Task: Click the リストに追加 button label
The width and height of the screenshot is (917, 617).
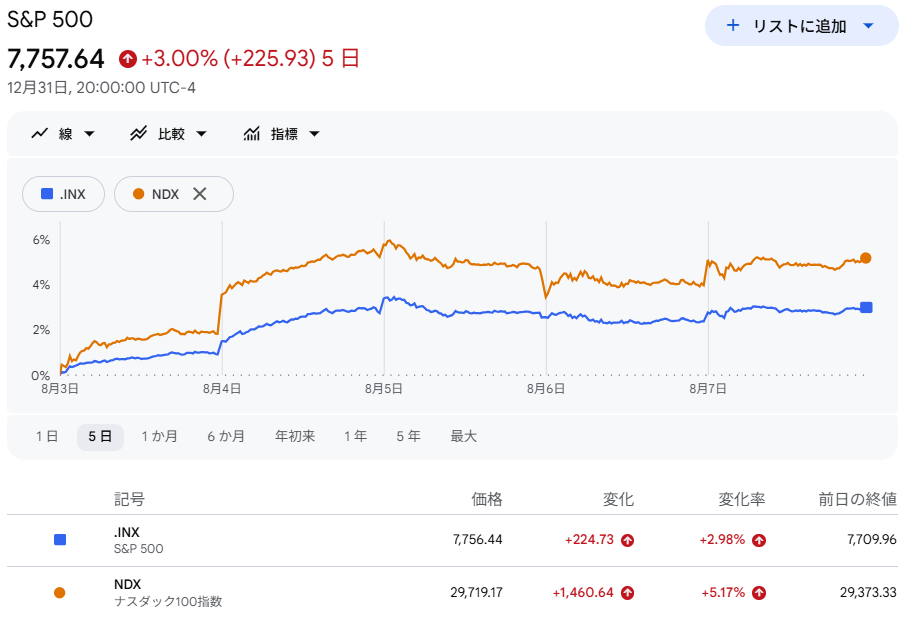Action: (x=799, y=26)
